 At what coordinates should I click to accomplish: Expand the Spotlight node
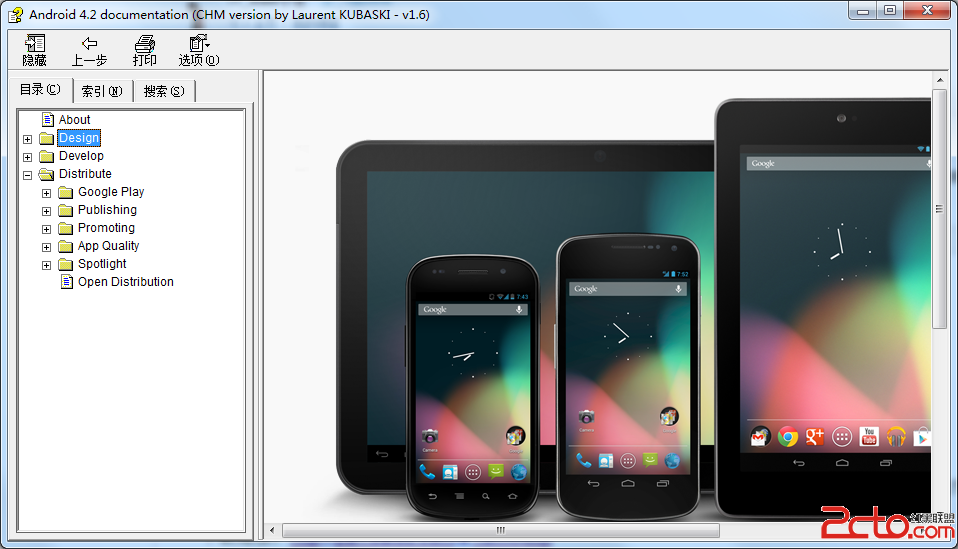(46, 265)
